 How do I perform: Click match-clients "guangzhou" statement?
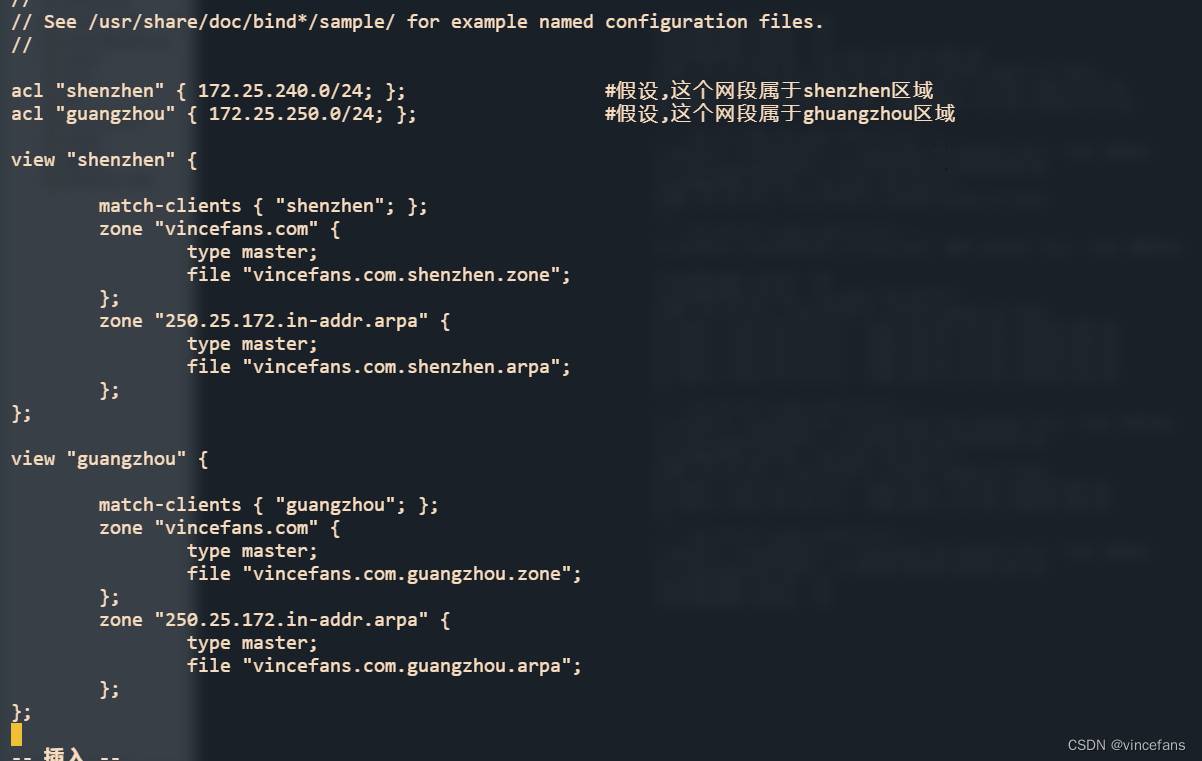click(x=269, y=505)
